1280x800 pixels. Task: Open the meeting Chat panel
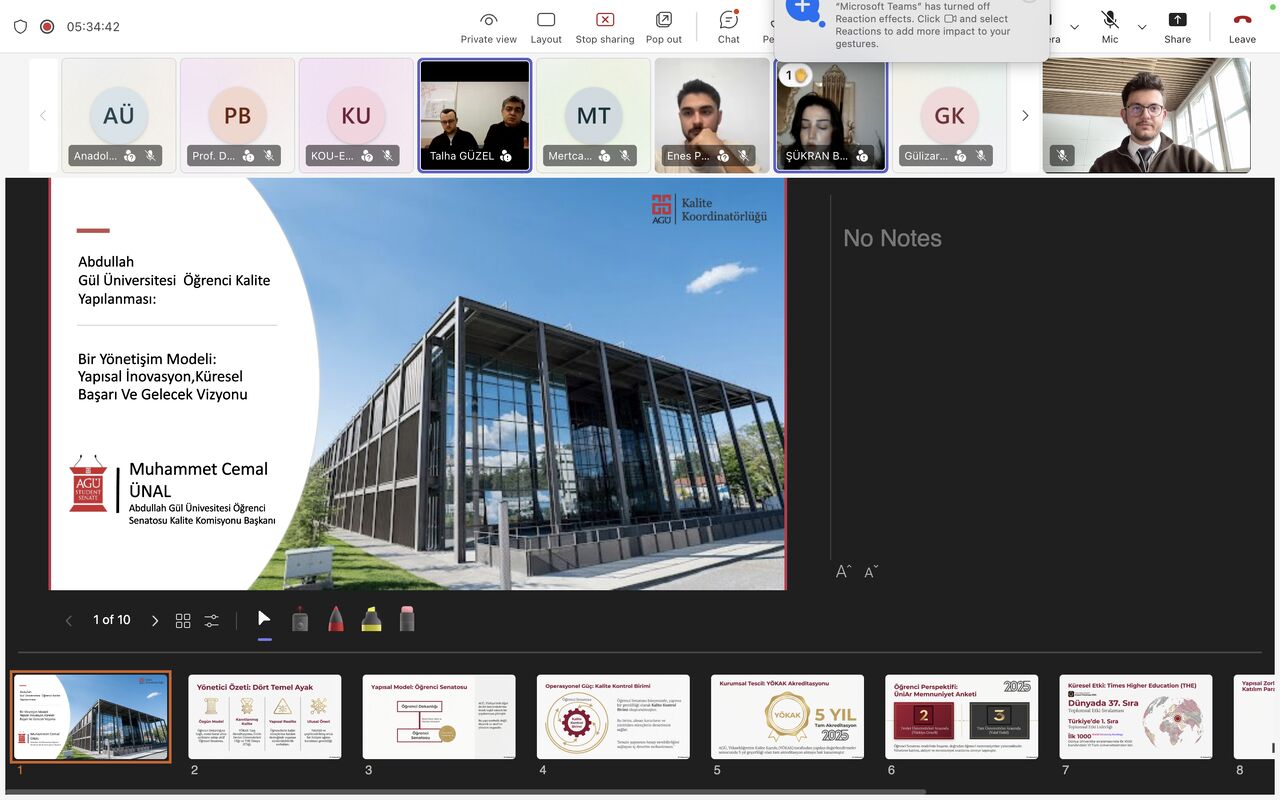(729, 27)
